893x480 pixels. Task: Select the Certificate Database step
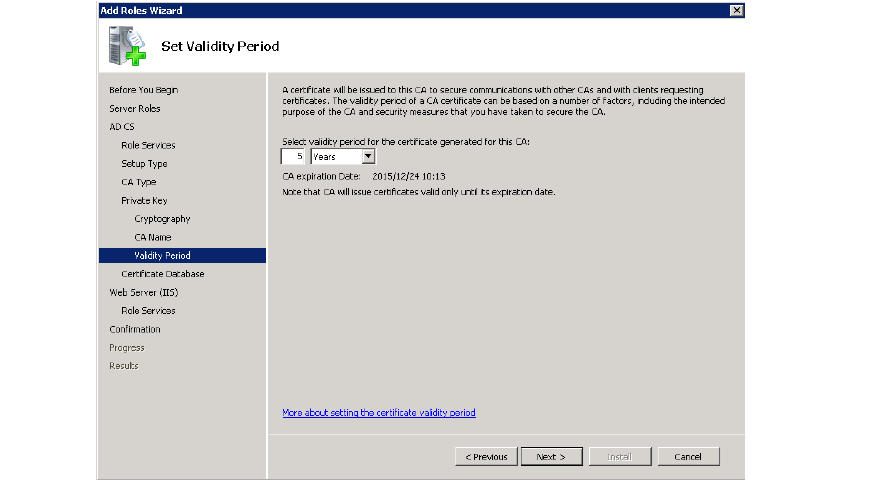pyautogui.click(x=162, y=273)
